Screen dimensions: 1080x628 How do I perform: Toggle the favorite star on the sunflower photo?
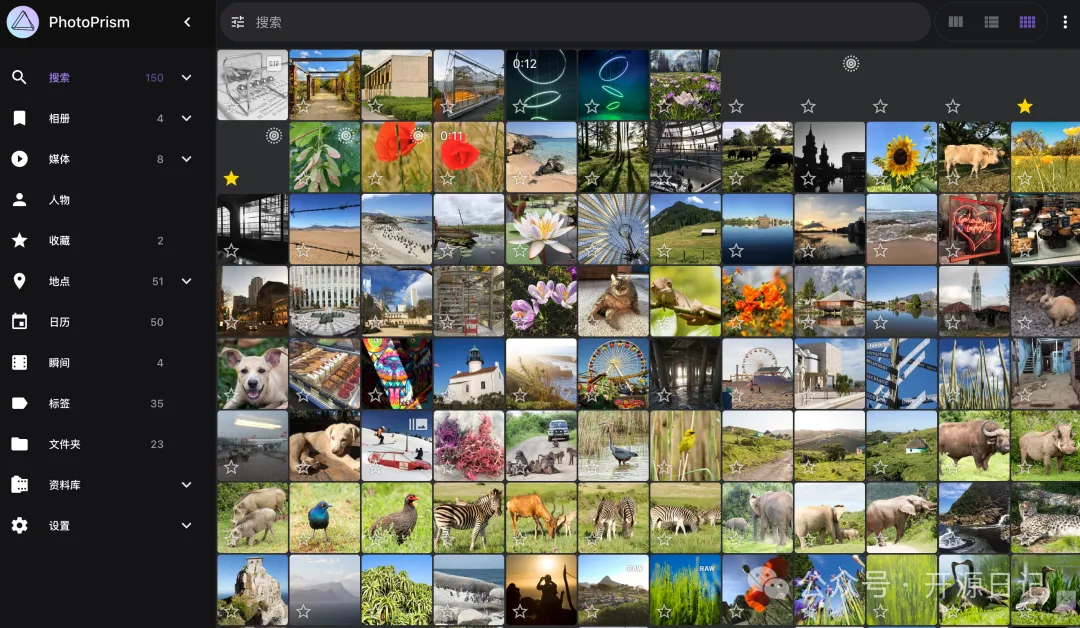click(880, 179)
